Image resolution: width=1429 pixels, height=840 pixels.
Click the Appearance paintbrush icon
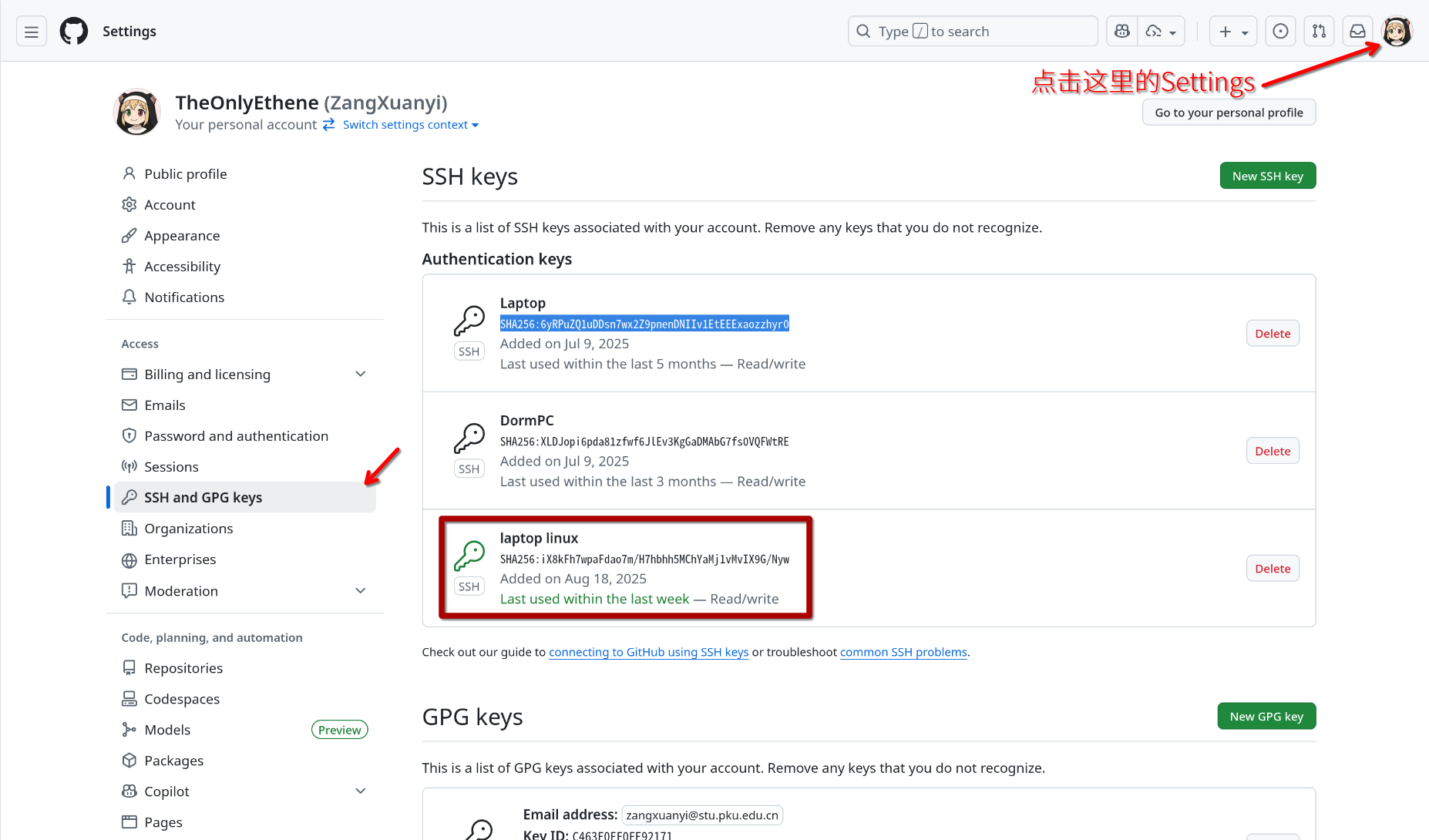(129, 235)
